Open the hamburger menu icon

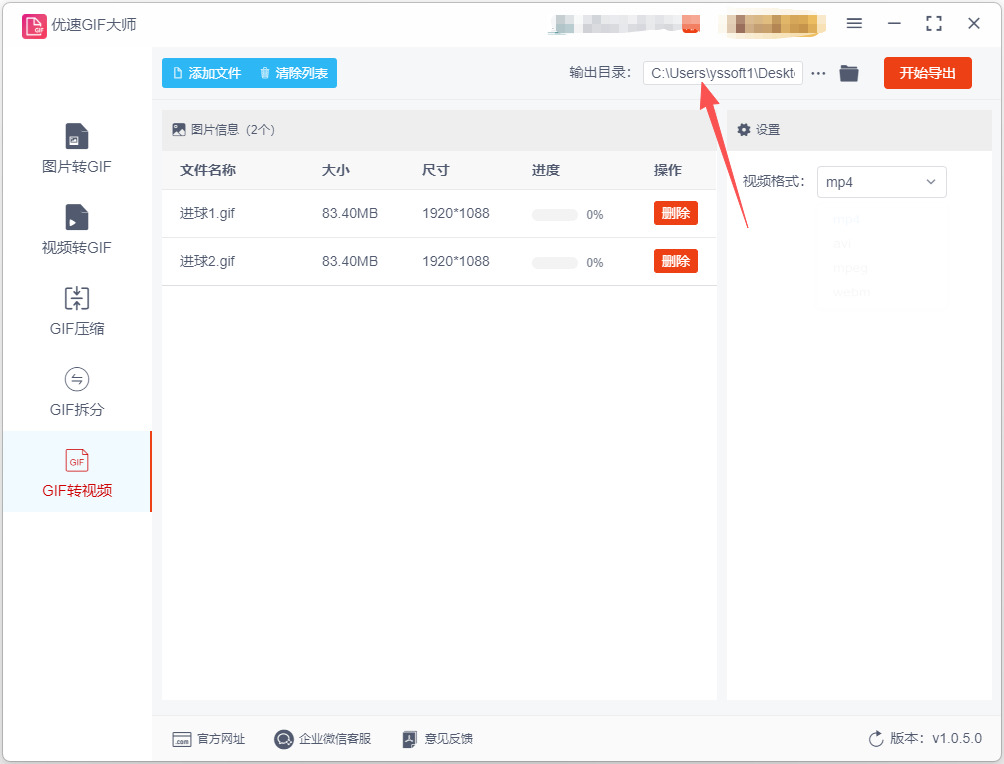coord(854,24)
